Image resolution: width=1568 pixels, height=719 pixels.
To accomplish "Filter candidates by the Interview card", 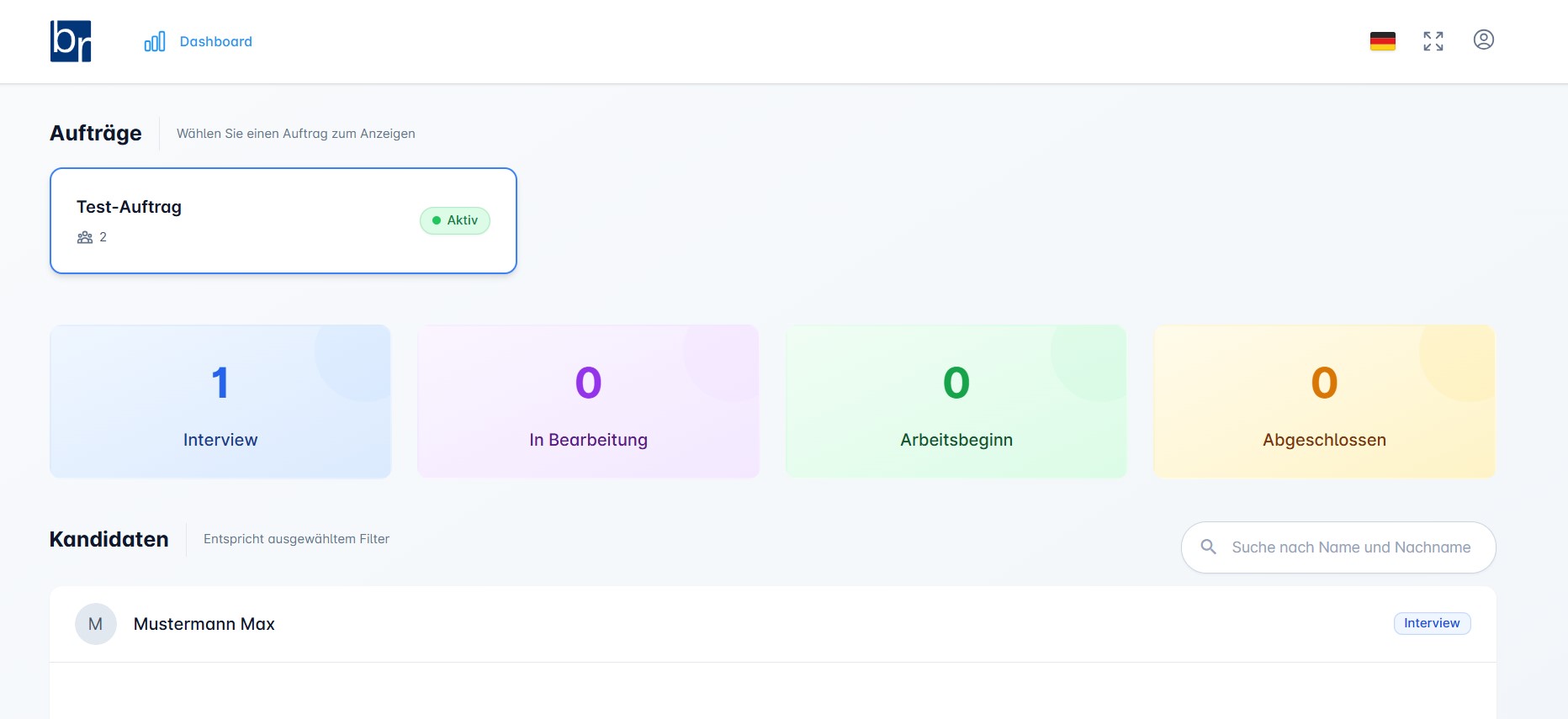I will click(x=220, y=401).
